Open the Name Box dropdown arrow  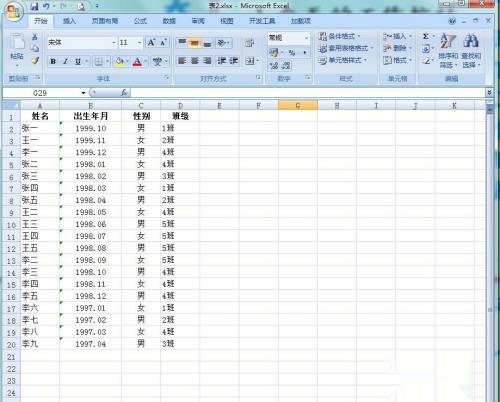[83, 93]
